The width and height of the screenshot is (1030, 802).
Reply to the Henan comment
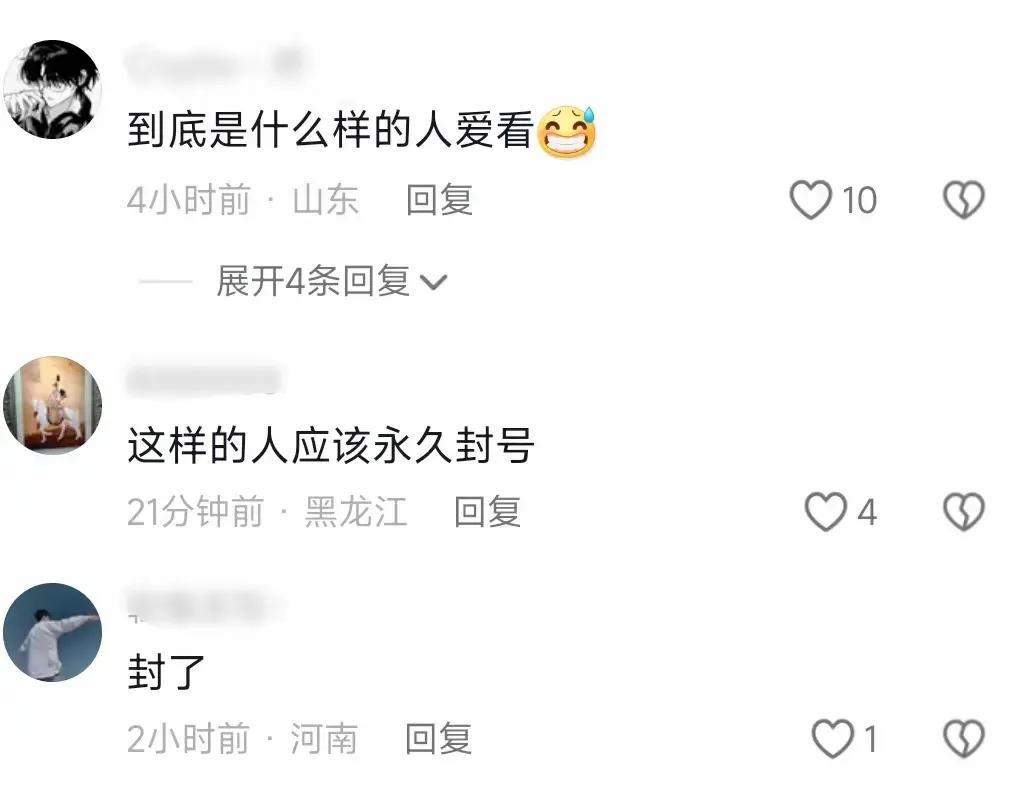pyautogui.click(x=439, y=739)
